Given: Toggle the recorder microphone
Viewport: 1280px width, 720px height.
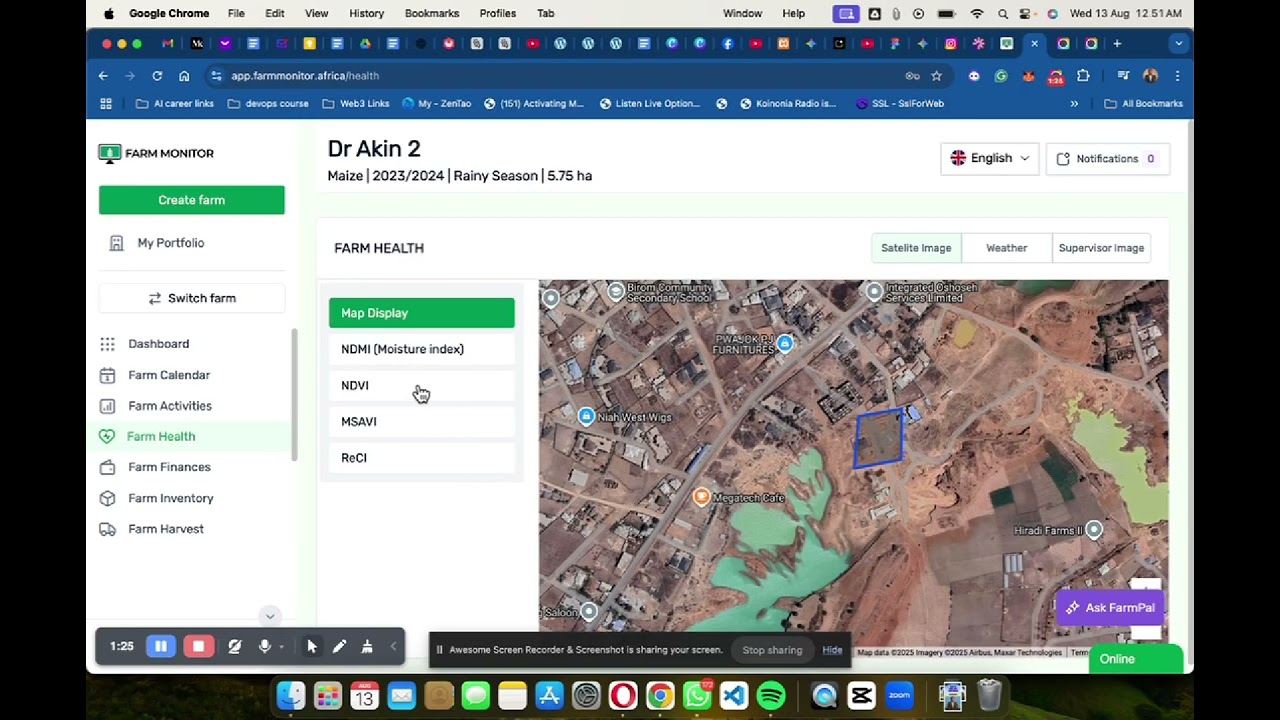Looking at the screenshot, I should (x=264, y=647).
